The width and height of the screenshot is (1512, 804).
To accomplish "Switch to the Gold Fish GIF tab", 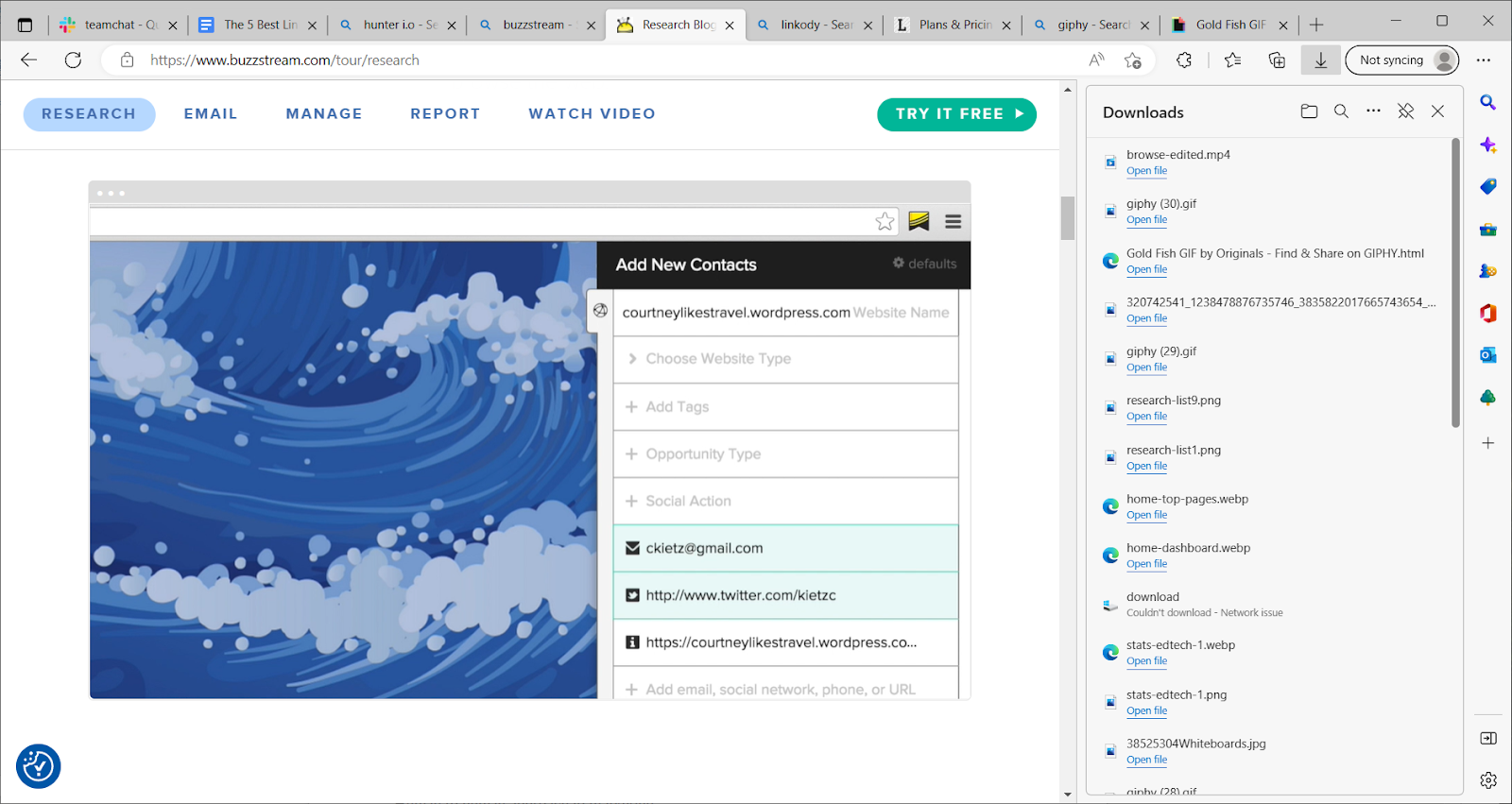I will [x=1231, y=25].
